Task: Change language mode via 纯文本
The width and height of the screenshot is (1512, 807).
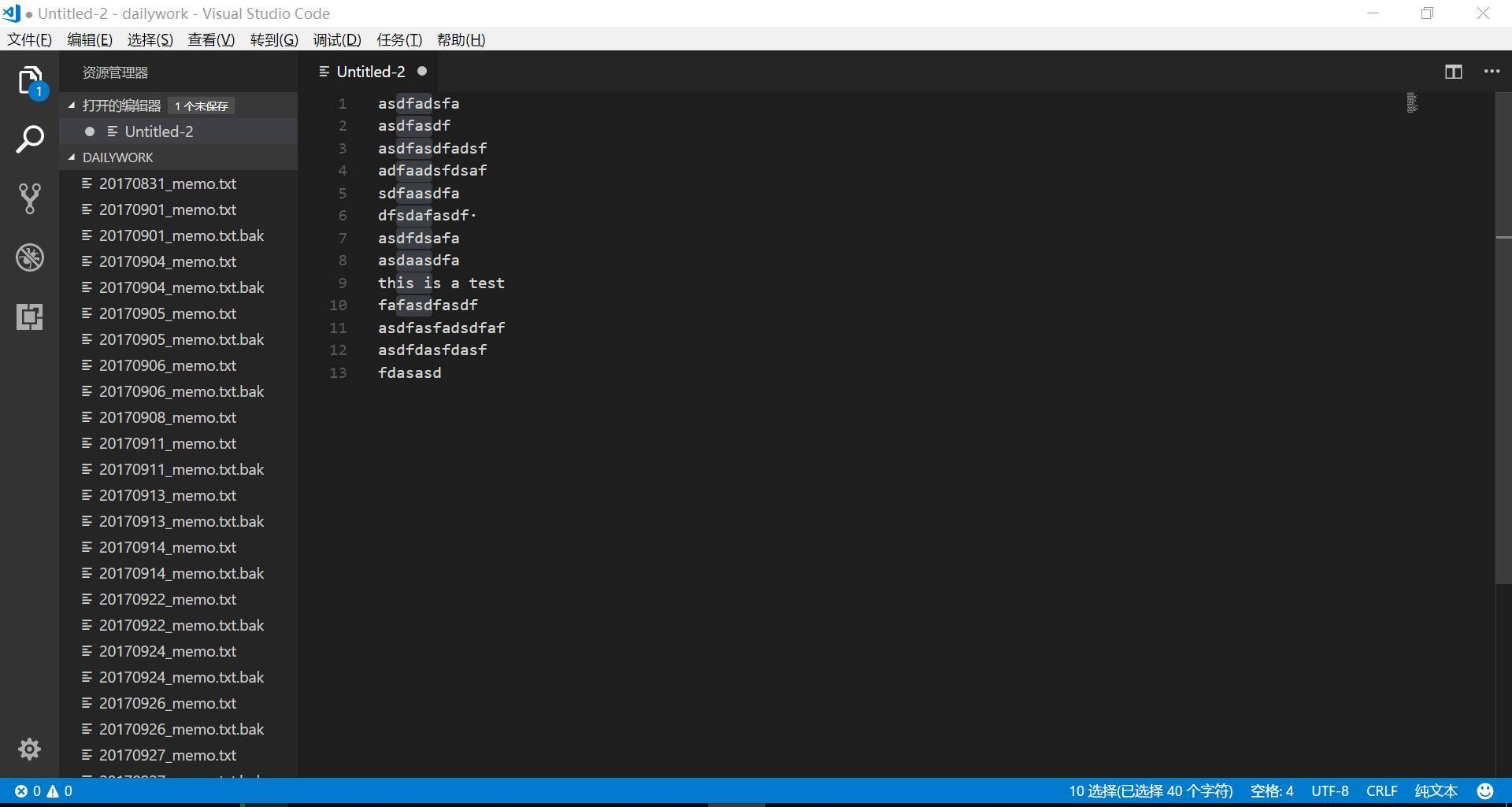Action: (x=1436, y=791)
